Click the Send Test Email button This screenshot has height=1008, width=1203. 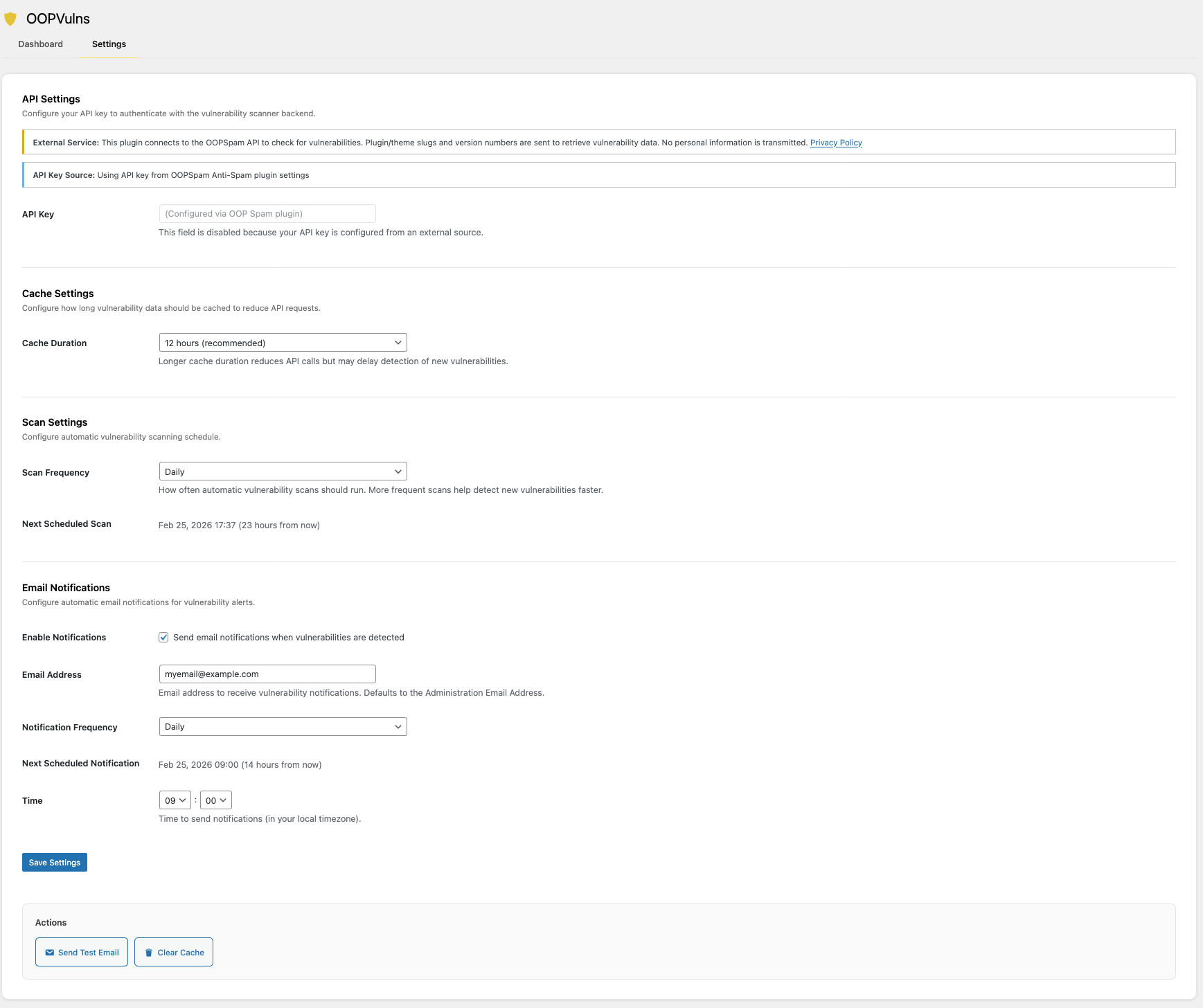tap(81, 952)
